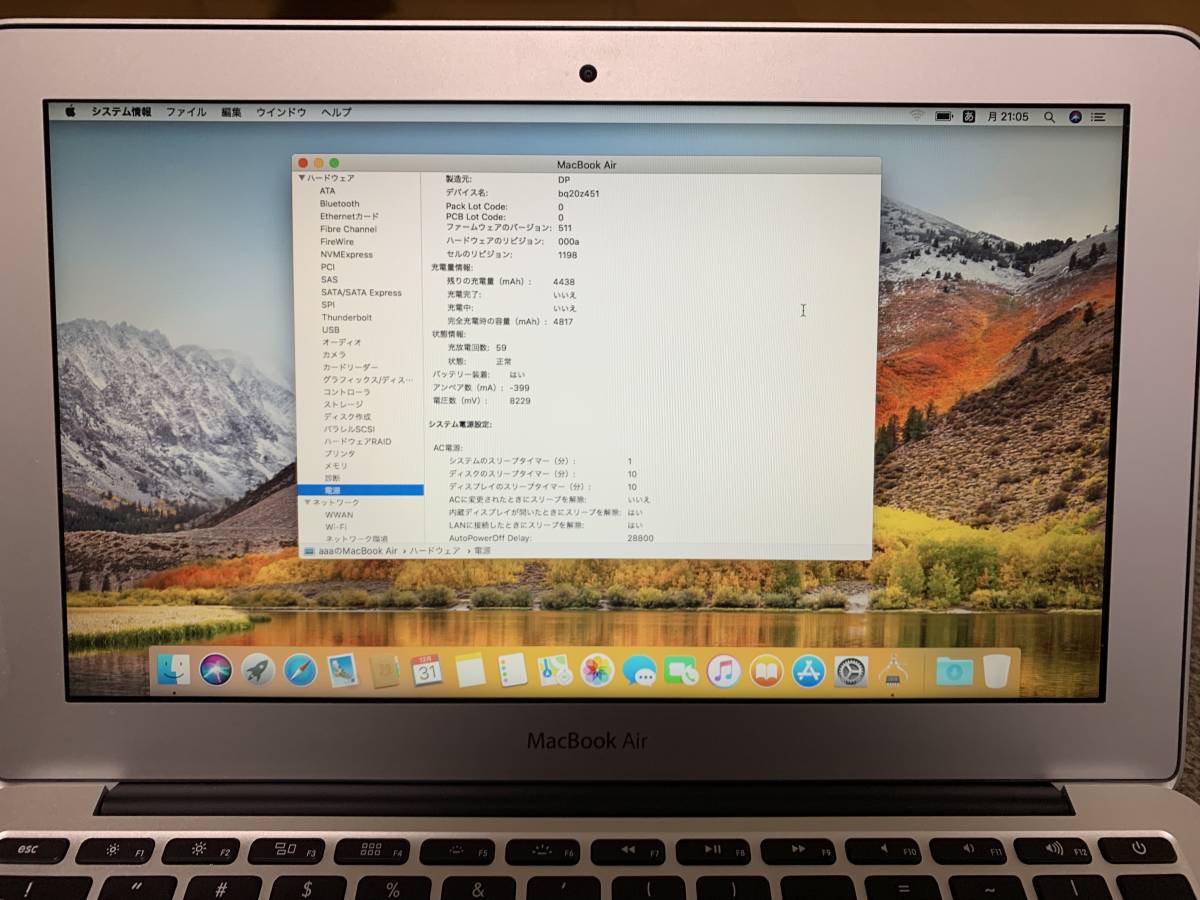The height and width of the screenshot is (900, 1200).
Task: Open Calendar icon showing 31
Action: [427, 670]
